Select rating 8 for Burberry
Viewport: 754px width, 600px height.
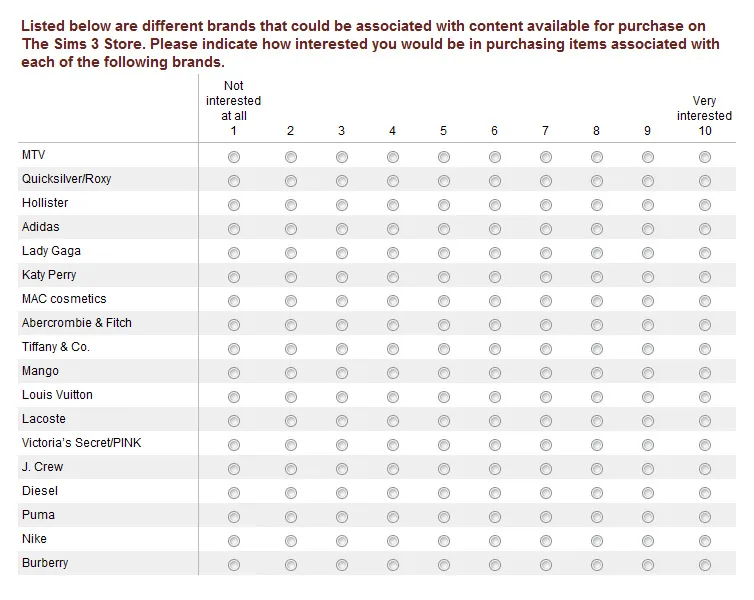point(597,565)
